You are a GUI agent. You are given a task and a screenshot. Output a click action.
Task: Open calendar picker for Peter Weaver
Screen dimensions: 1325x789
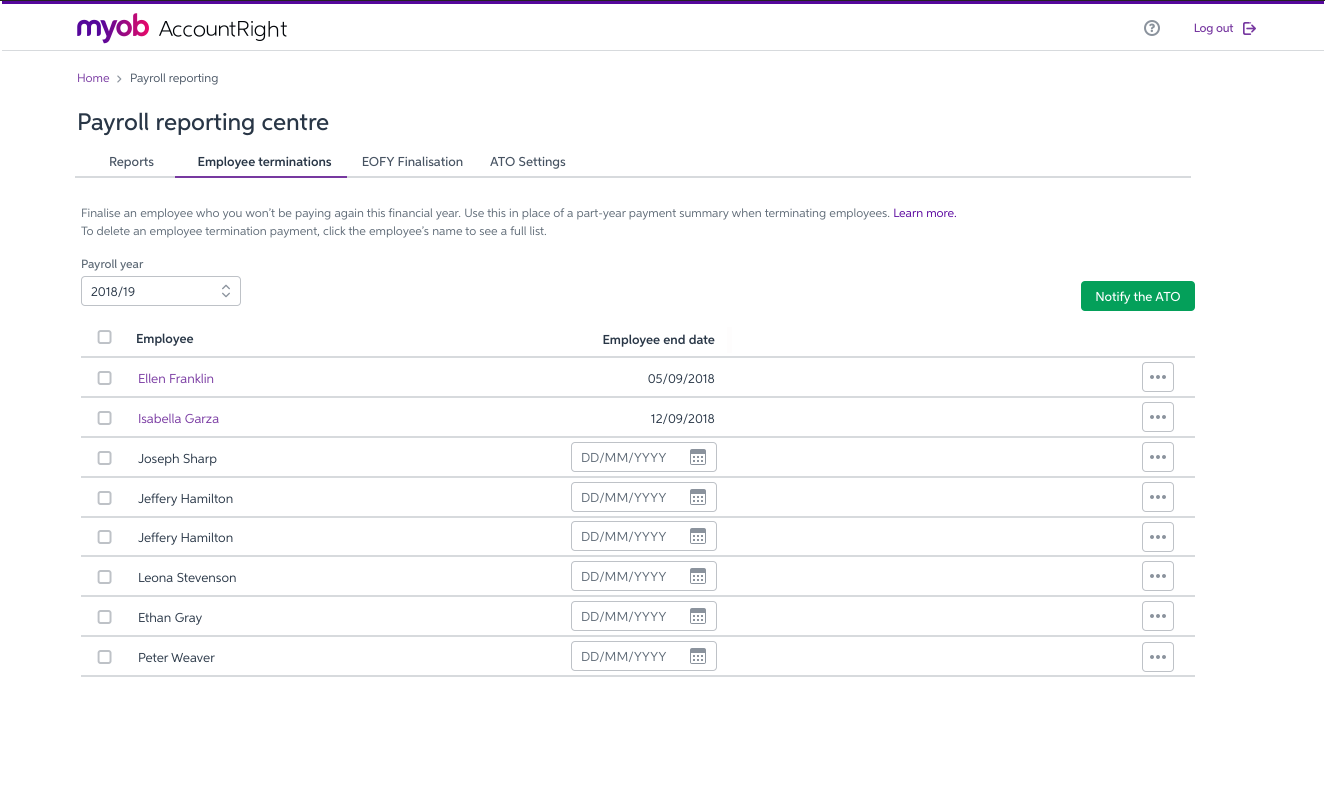698,657
